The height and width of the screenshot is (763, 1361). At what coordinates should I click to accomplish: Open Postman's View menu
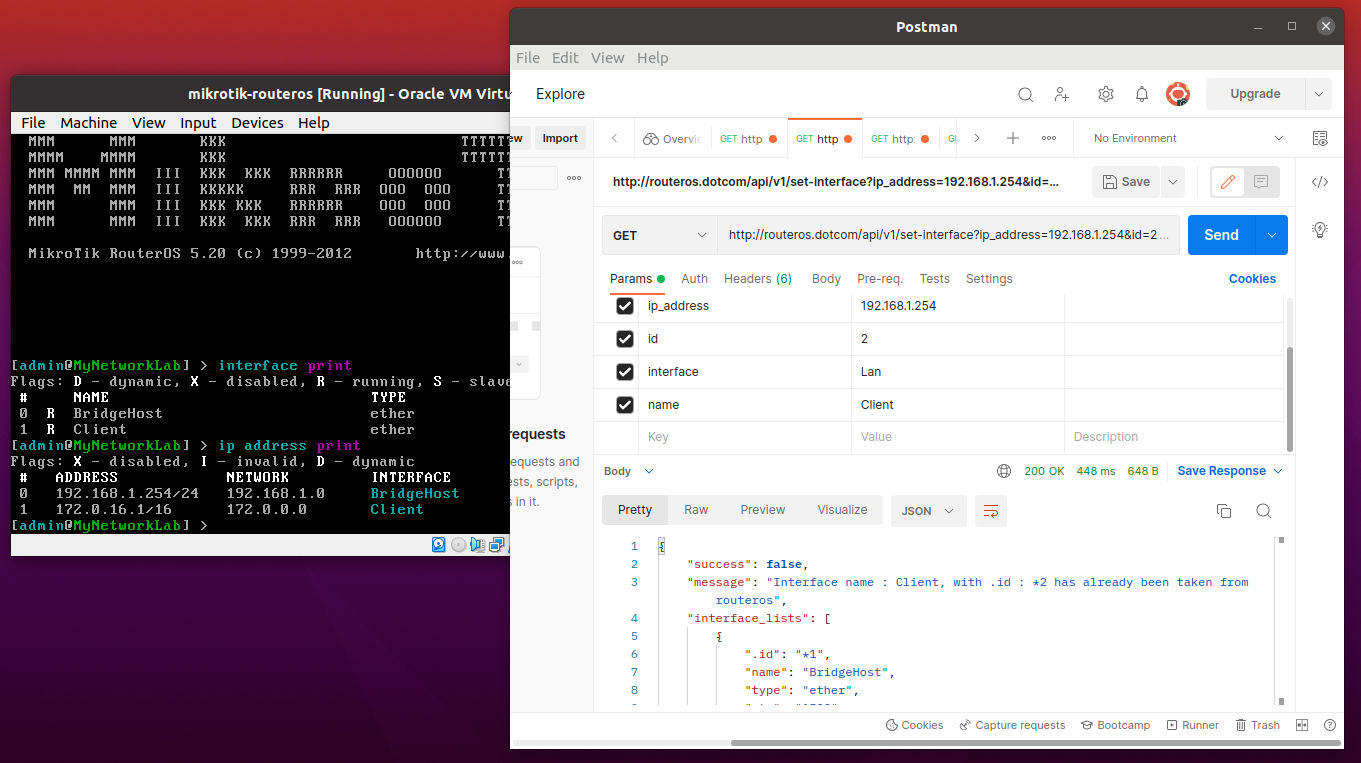coord(607,58)
